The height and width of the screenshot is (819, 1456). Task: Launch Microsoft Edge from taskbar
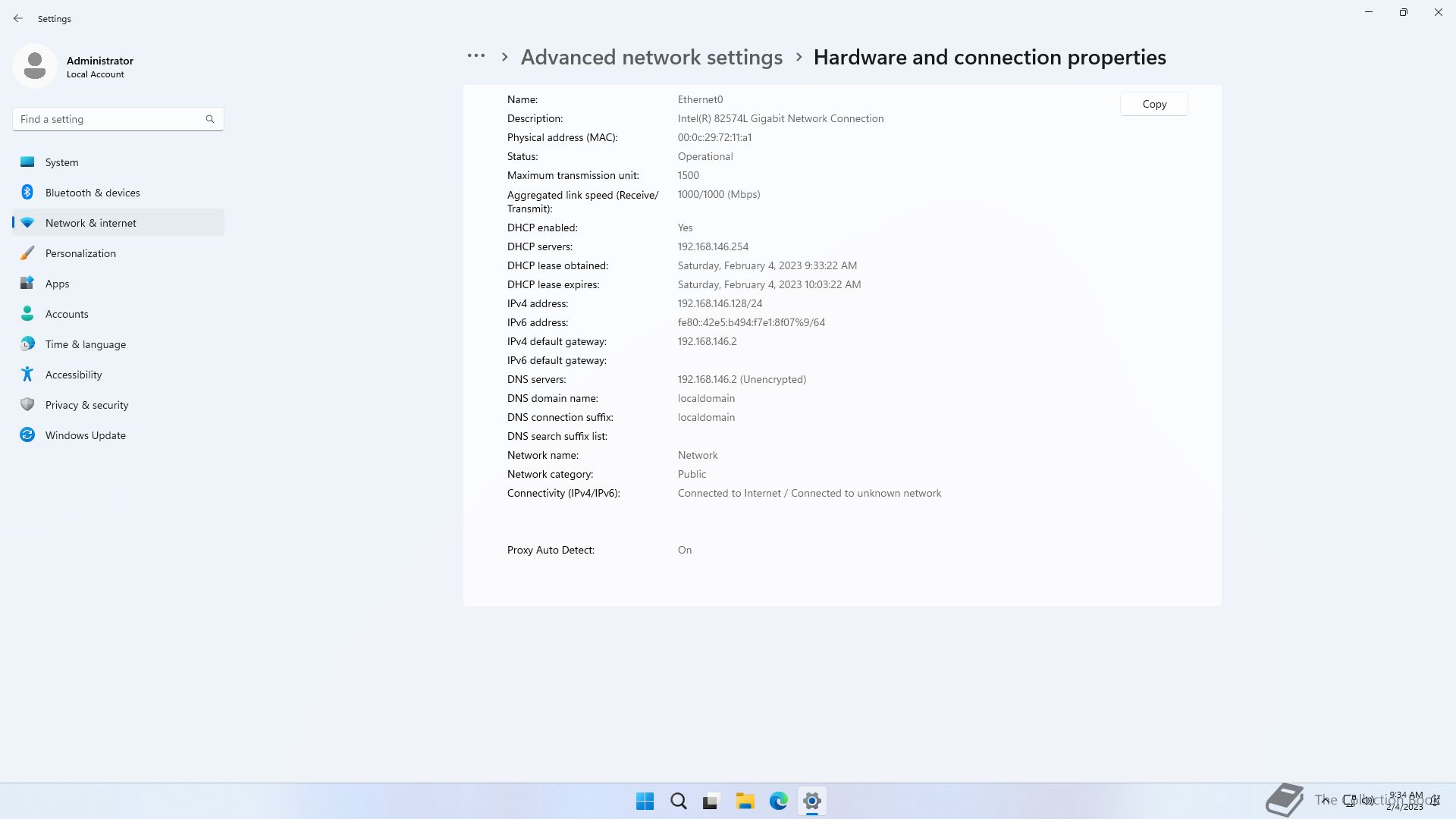point(778,801)
